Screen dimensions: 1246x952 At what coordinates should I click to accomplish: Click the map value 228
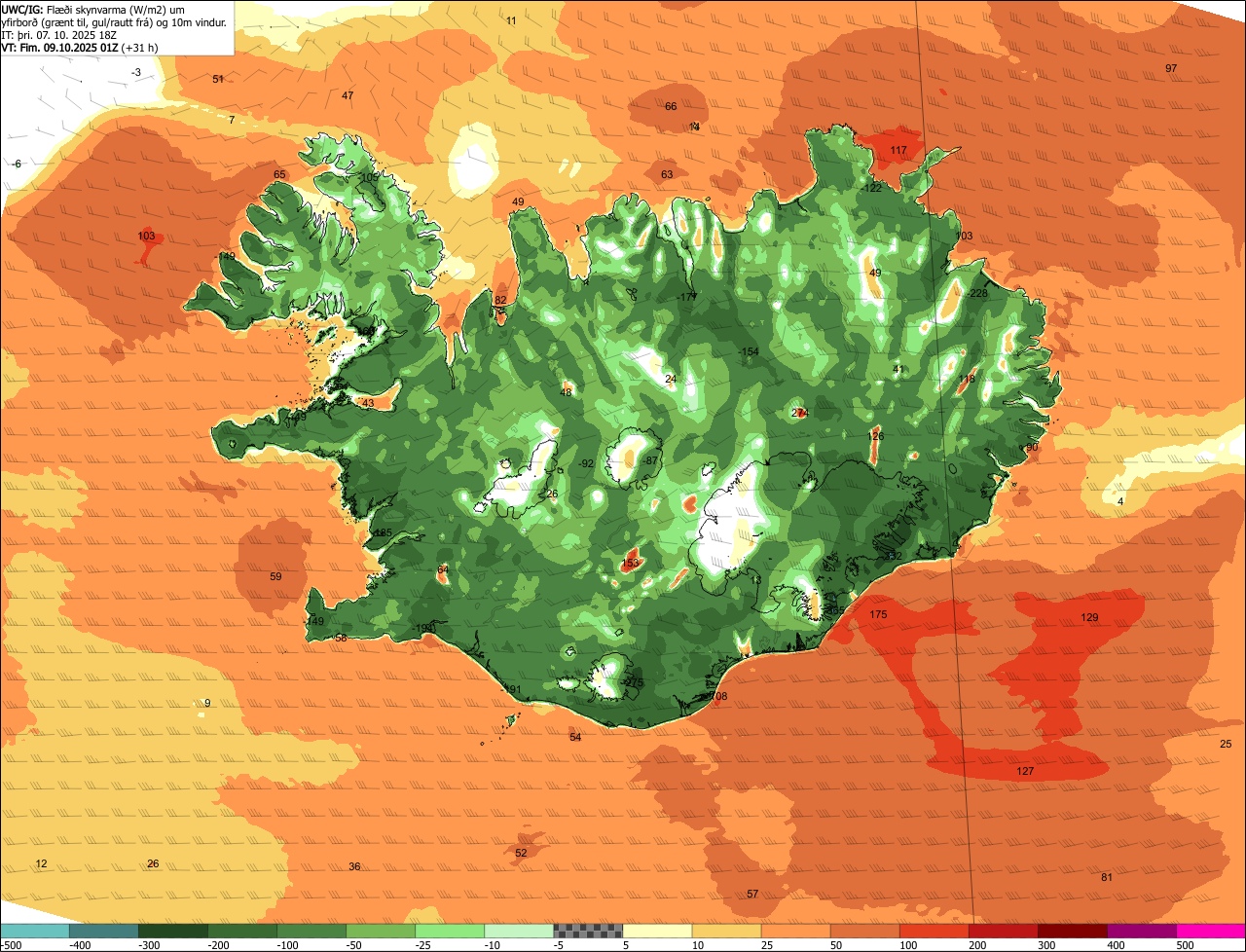(x=978, y=294)
